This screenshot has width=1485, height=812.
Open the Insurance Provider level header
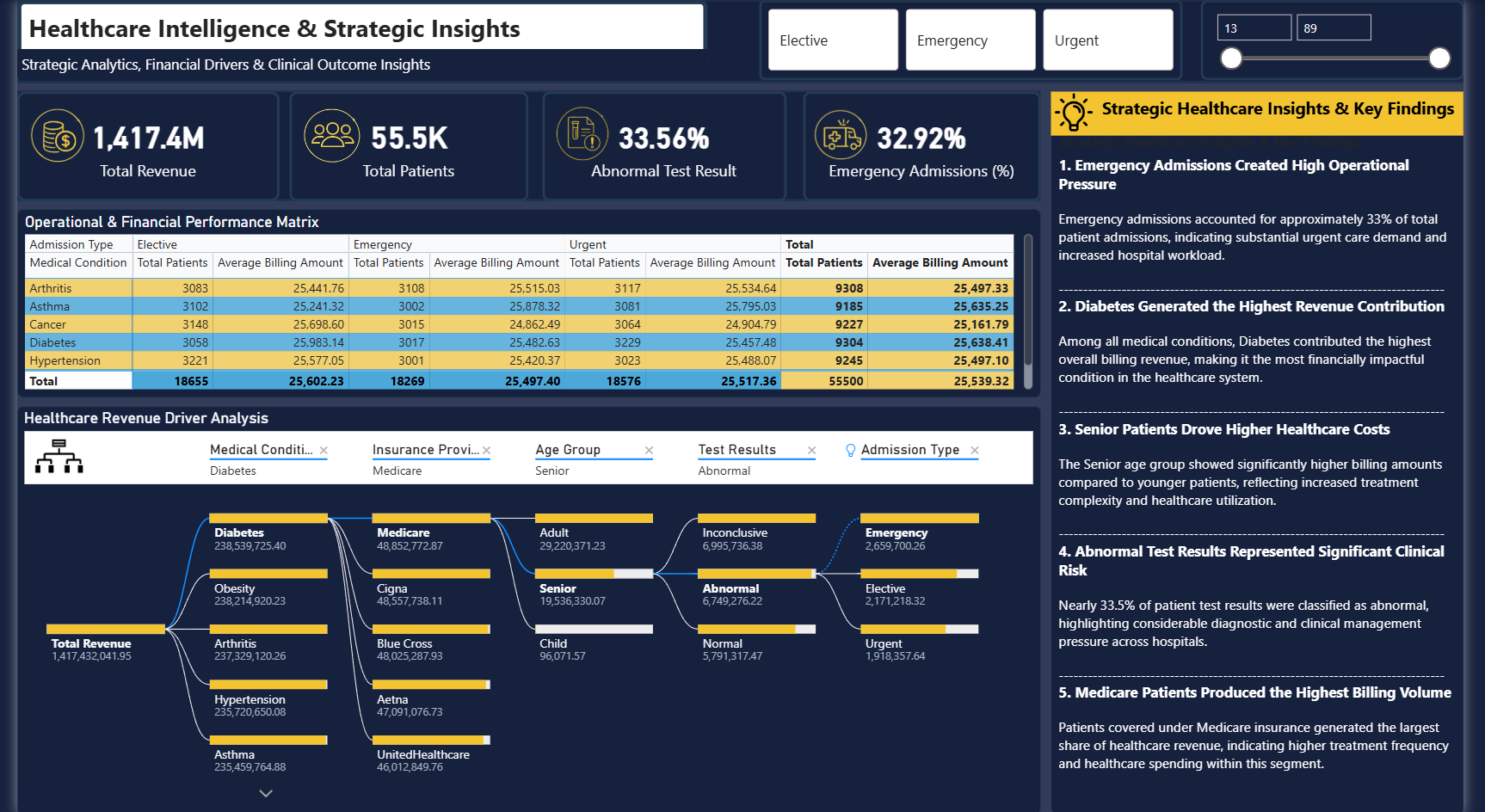tap(425, 450)
